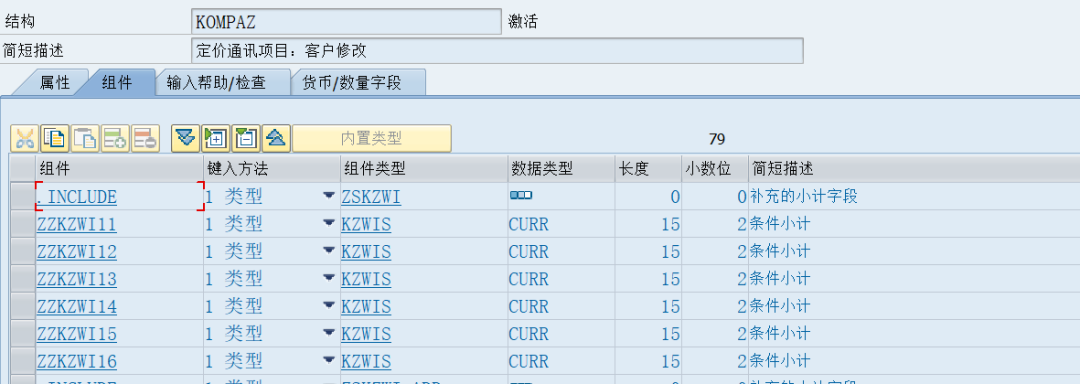Open the ZSKZWI component type link
1080x384 pixels.
coord(371,197)
